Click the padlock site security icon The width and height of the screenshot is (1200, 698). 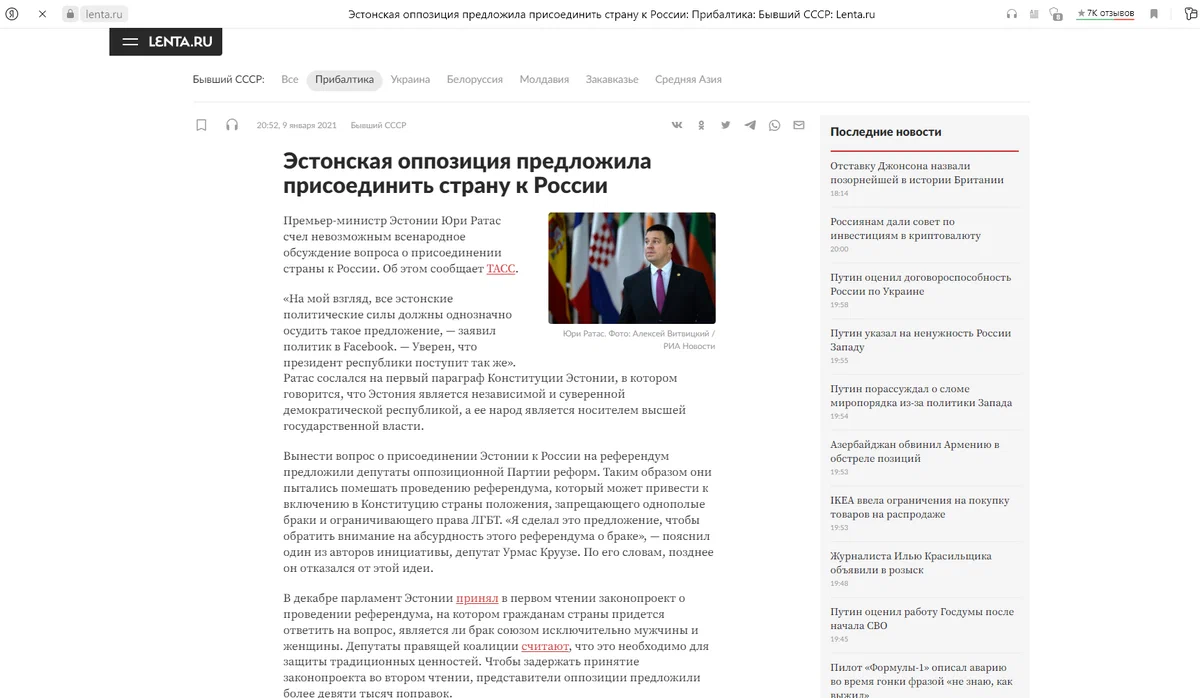[x=70, y=14]
